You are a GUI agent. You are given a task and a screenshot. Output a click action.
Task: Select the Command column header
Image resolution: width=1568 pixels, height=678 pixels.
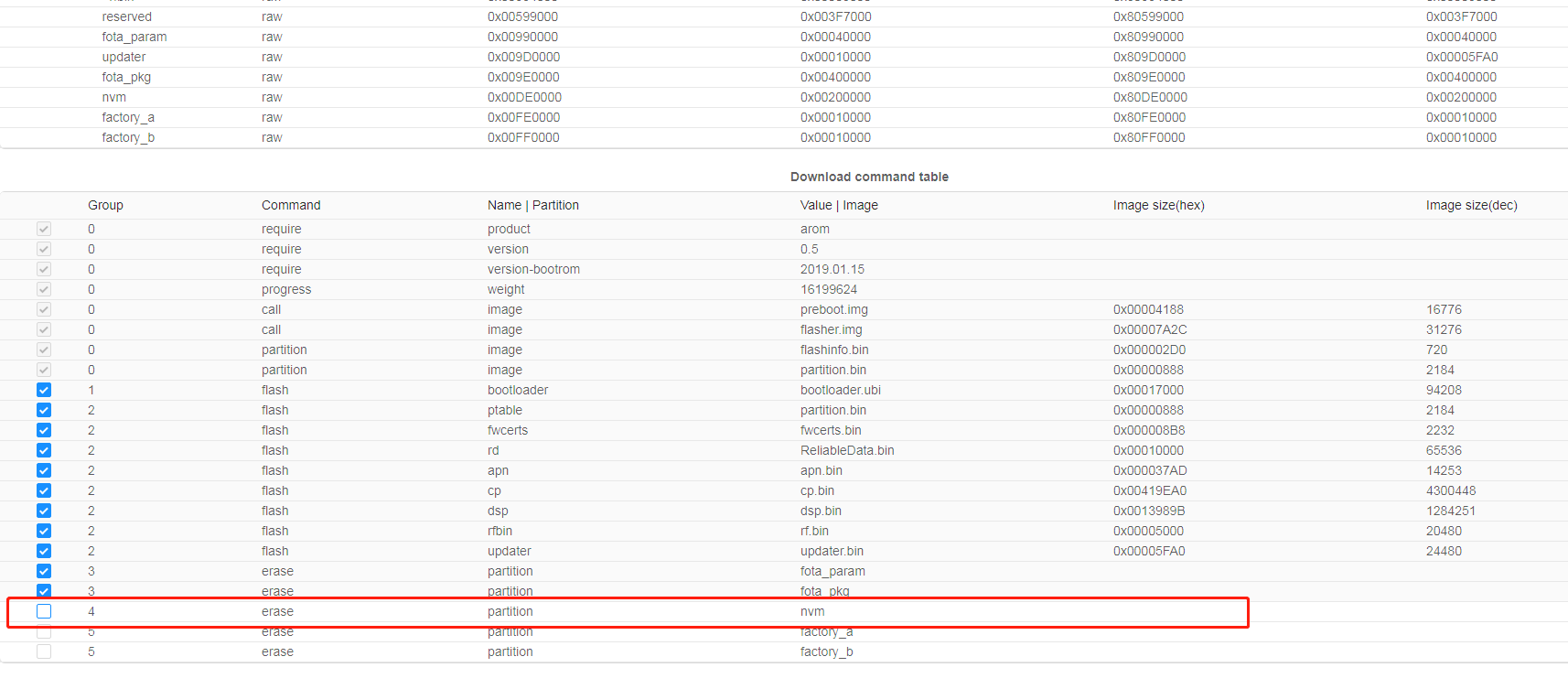(x=291, y=205)
